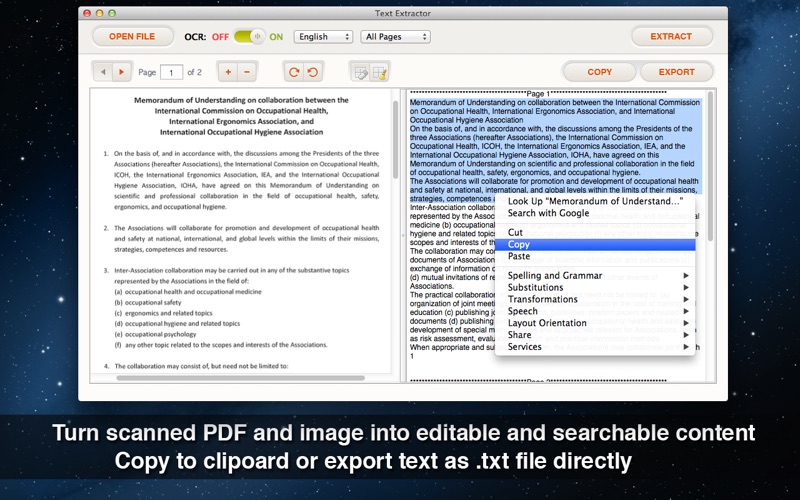Select the broom clear-selection icon
800x500 pixels.
point(380,72)
